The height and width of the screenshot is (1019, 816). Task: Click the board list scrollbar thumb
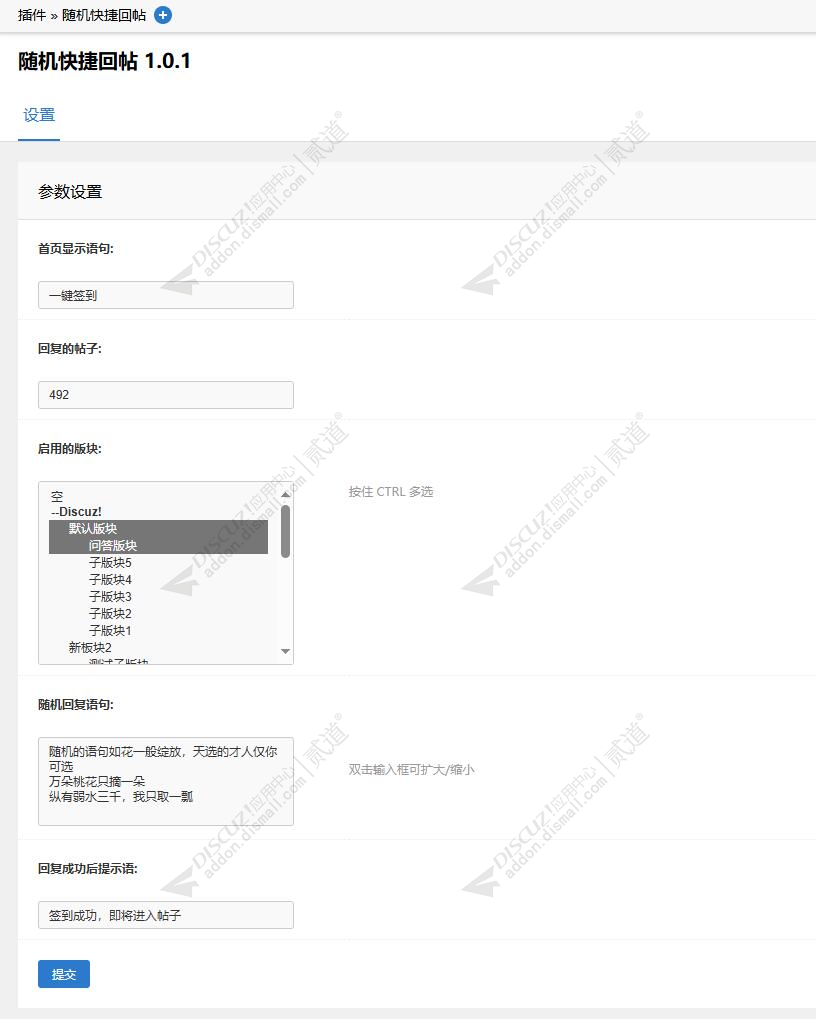(x=285, y=531)
